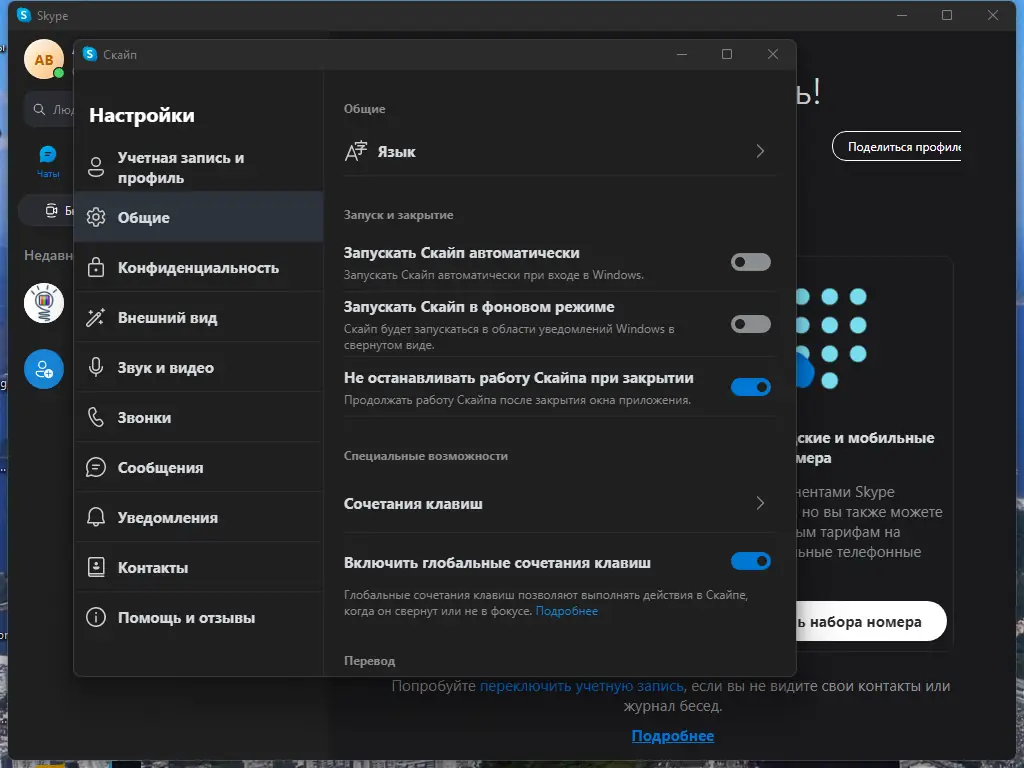Screen dimensions: 1024x768
Task: Enable Запускать Скайп автоматически
Action: 750,261
